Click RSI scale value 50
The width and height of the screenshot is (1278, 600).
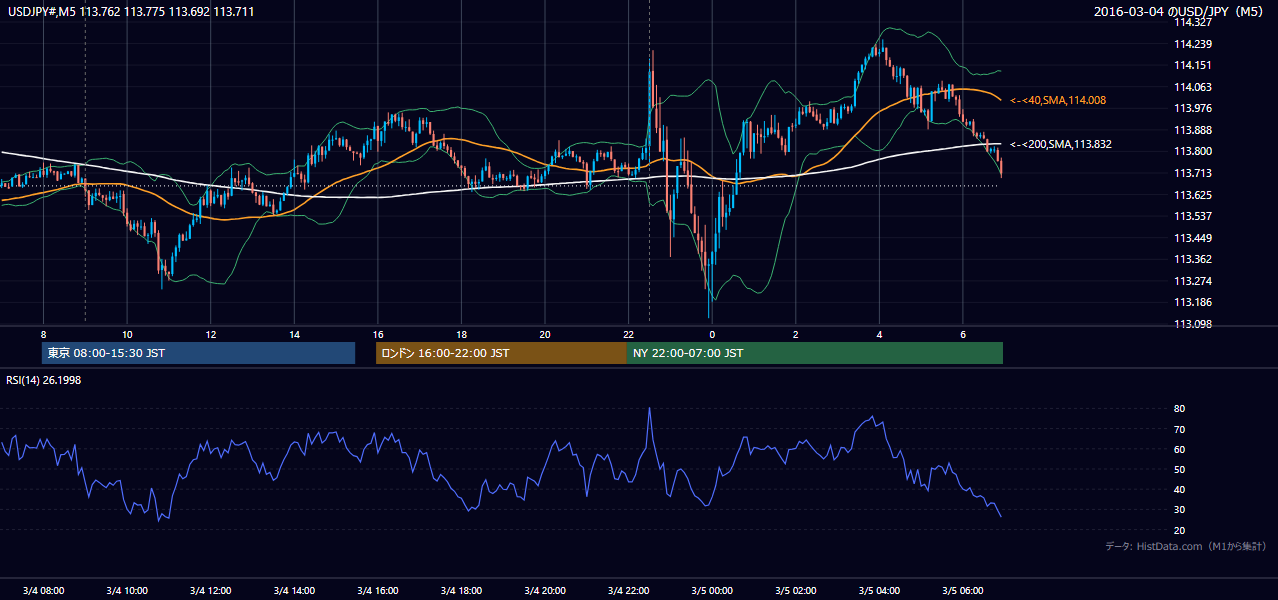1179,470
